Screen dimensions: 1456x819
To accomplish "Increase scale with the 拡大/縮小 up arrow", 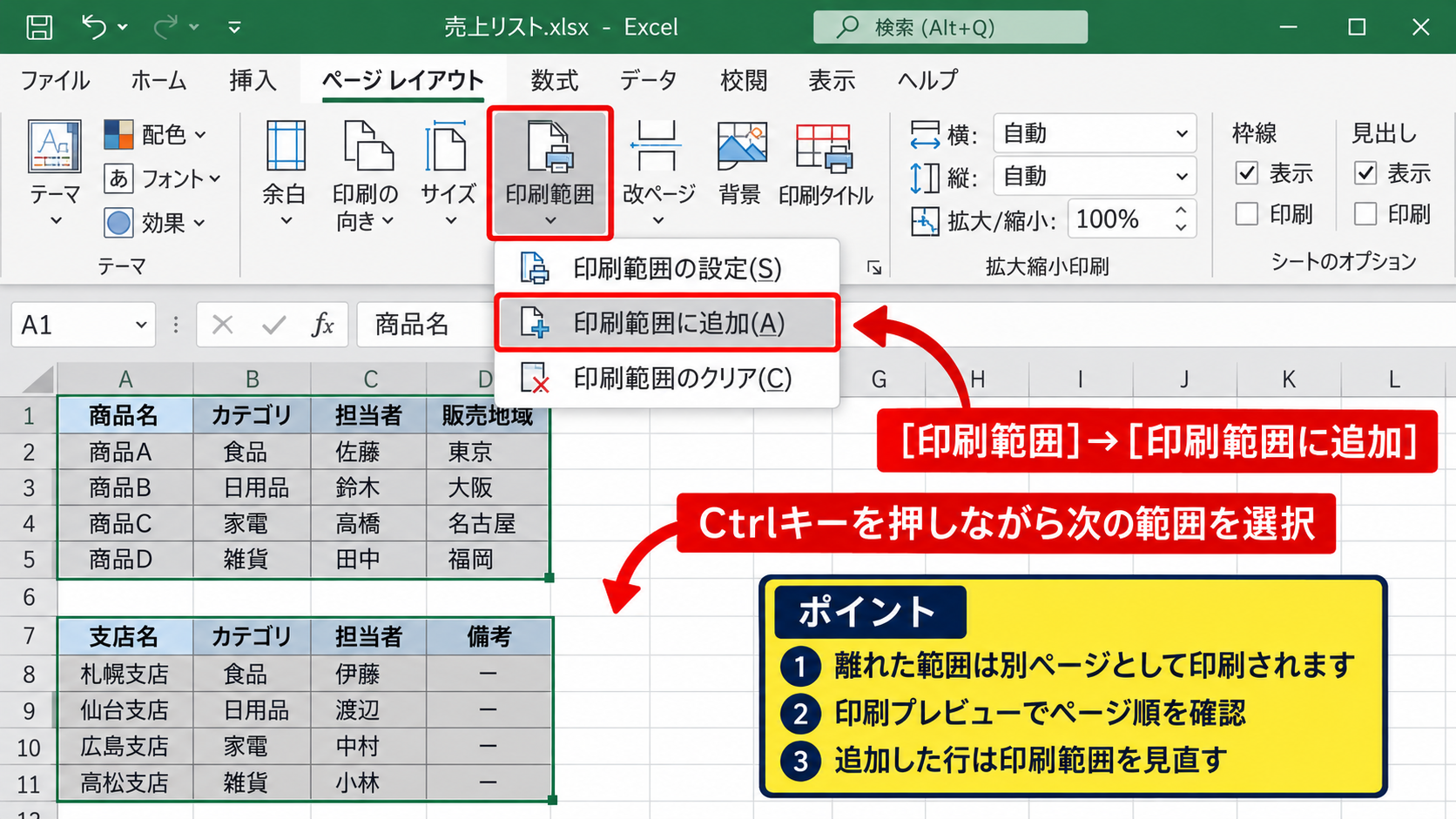I will click(1181, 211).
